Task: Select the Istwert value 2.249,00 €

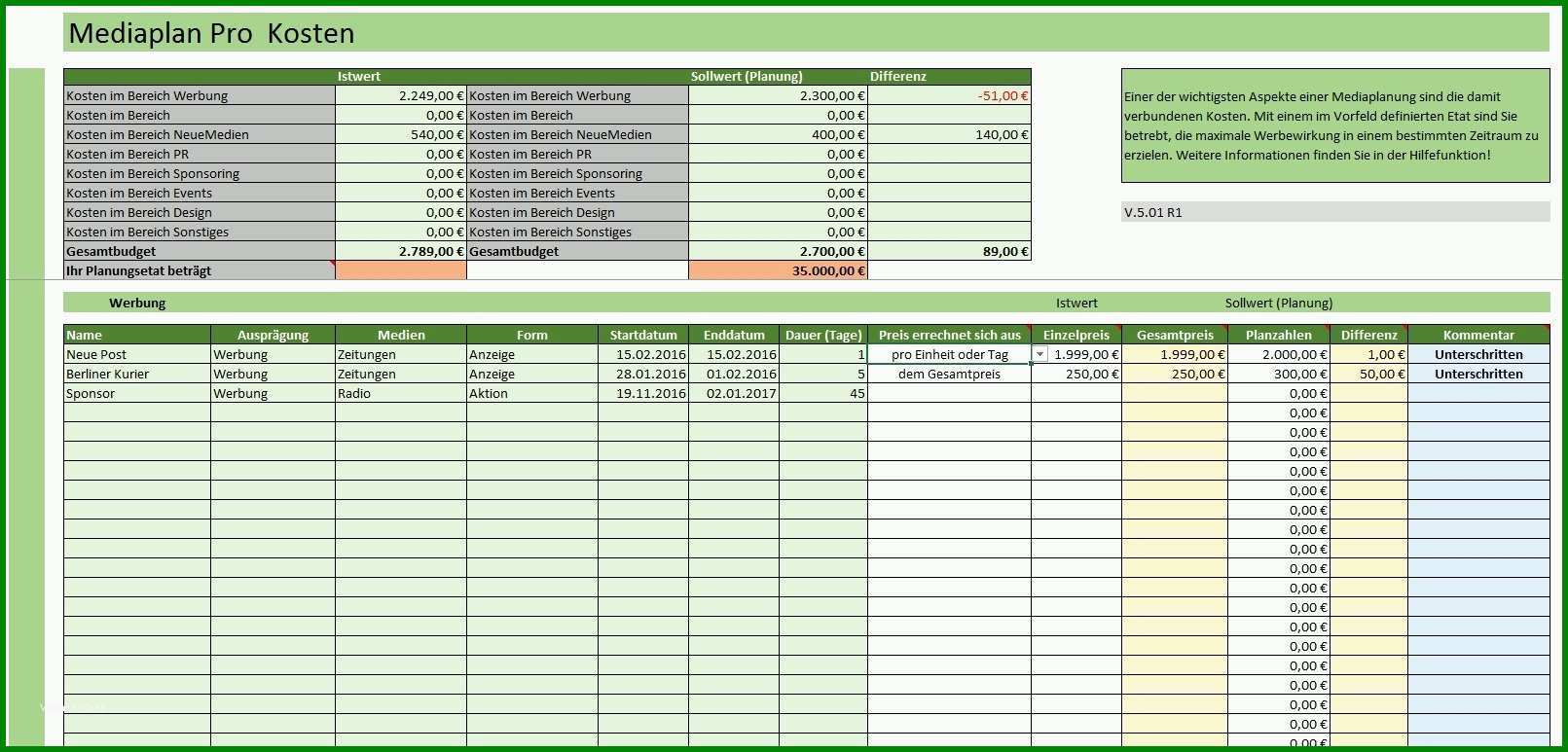Action: (x=401, y=96)
